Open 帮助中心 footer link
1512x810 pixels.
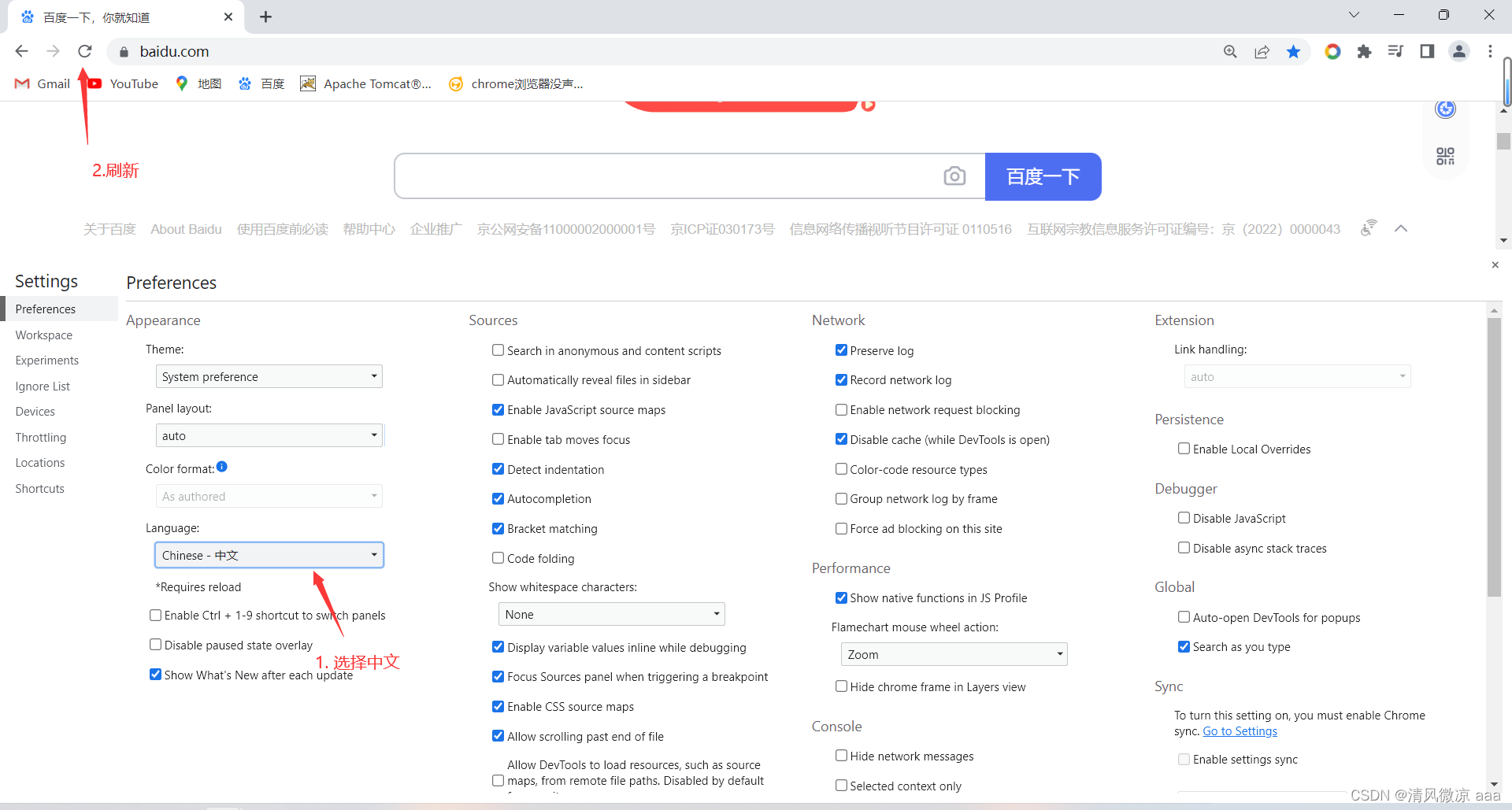[369, 229]
